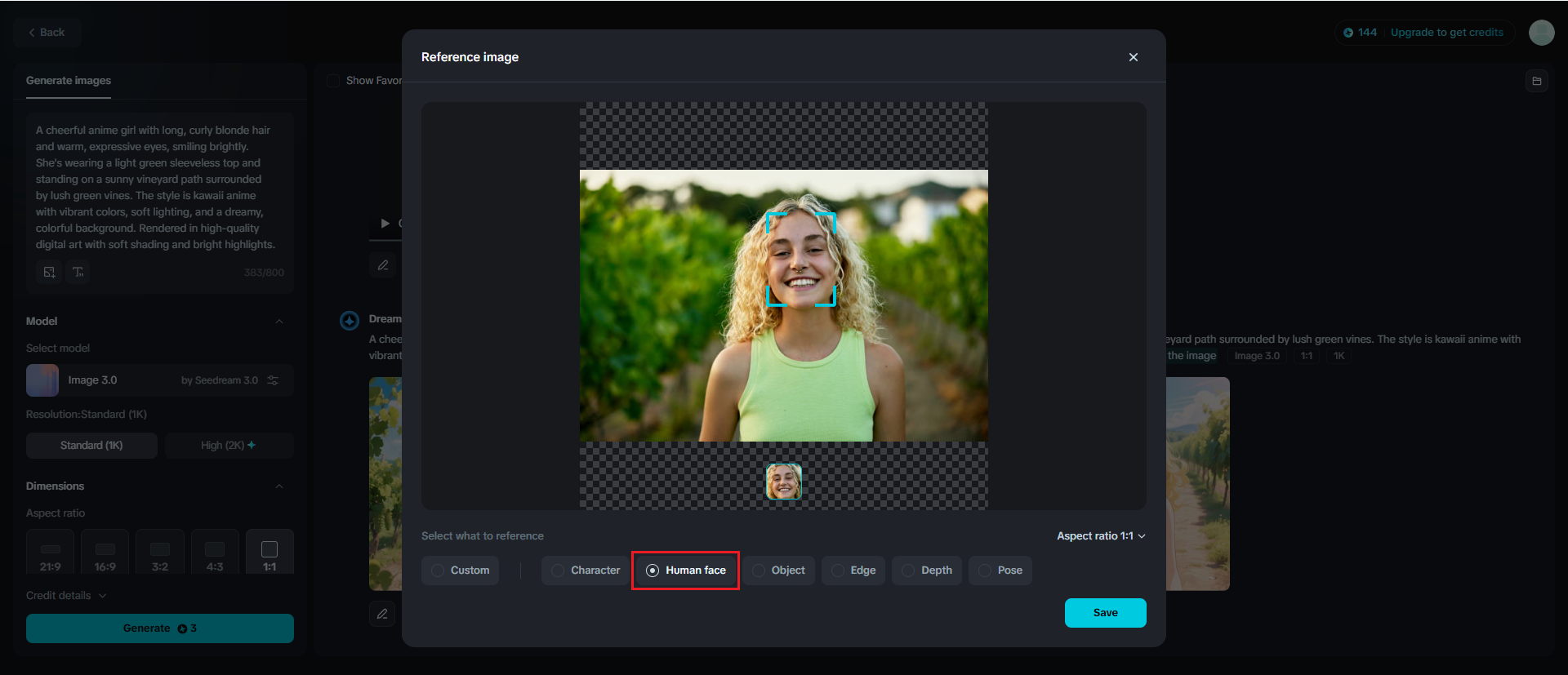Open the generated vineyard thumbnail on the right
1568x675 pixels.
click(1198, 484)
